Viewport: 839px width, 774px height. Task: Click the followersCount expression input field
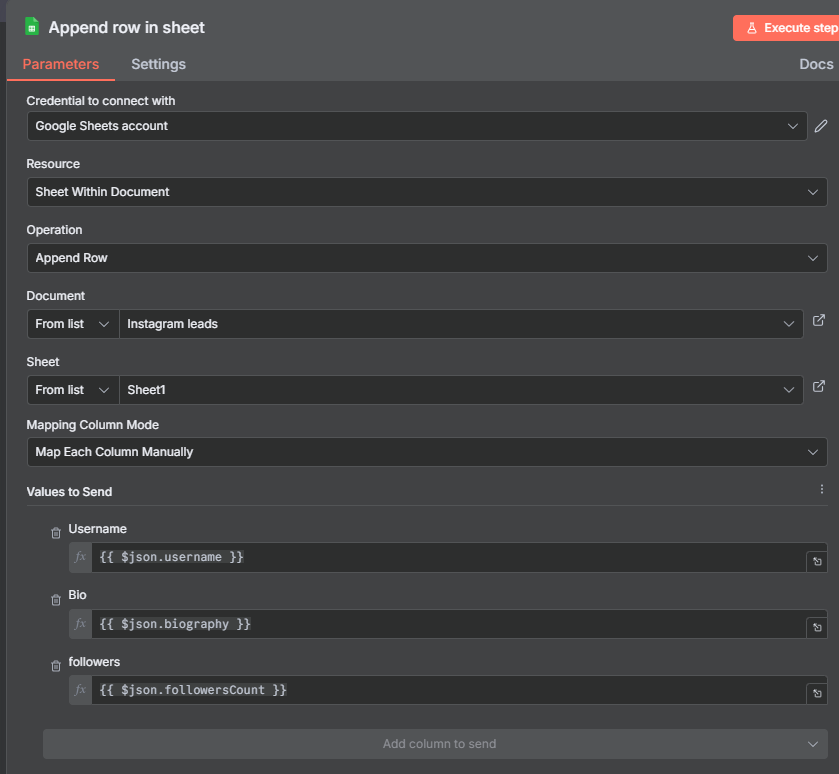448,690
